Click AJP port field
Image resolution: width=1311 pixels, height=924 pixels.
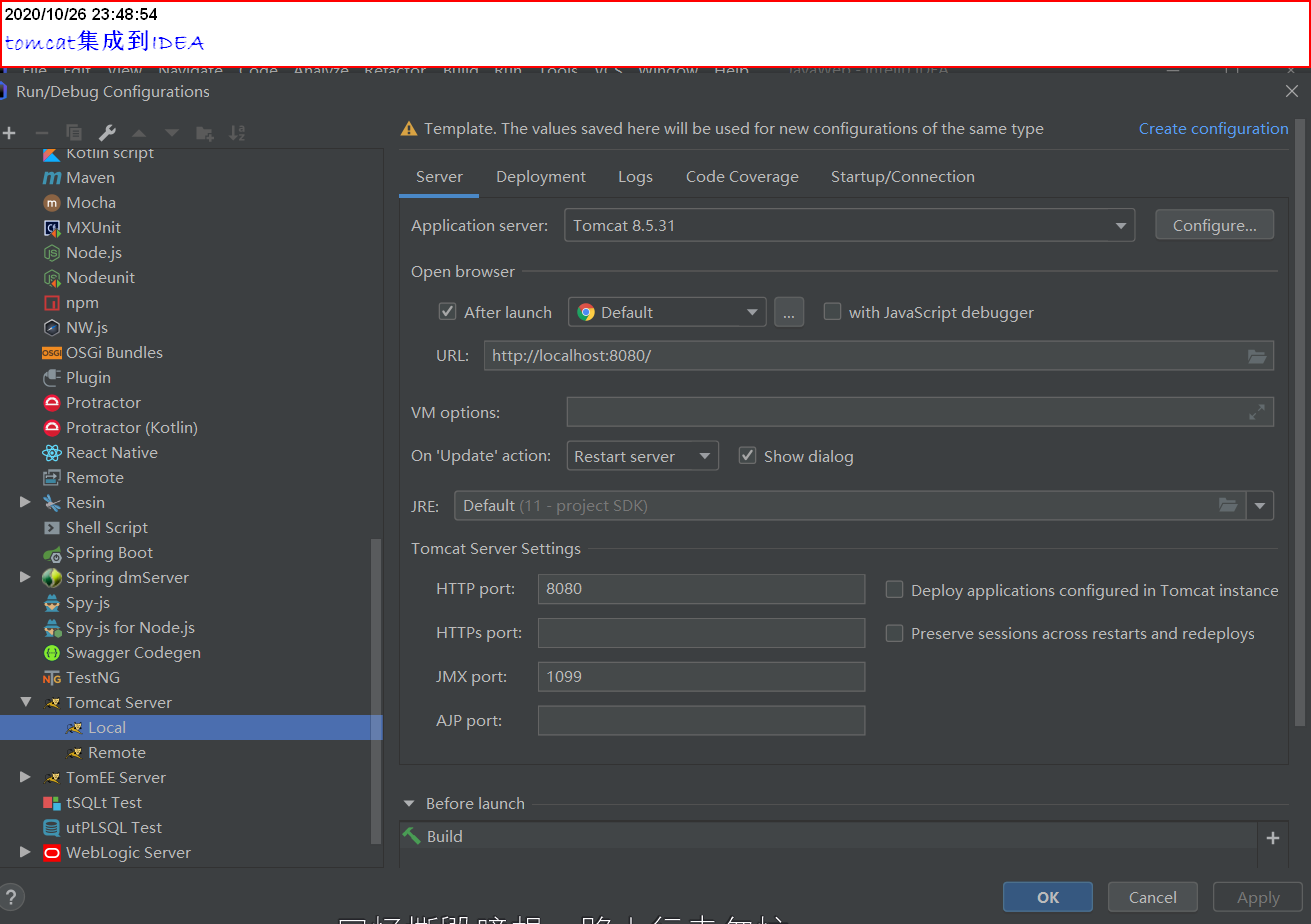click(701, 721)
